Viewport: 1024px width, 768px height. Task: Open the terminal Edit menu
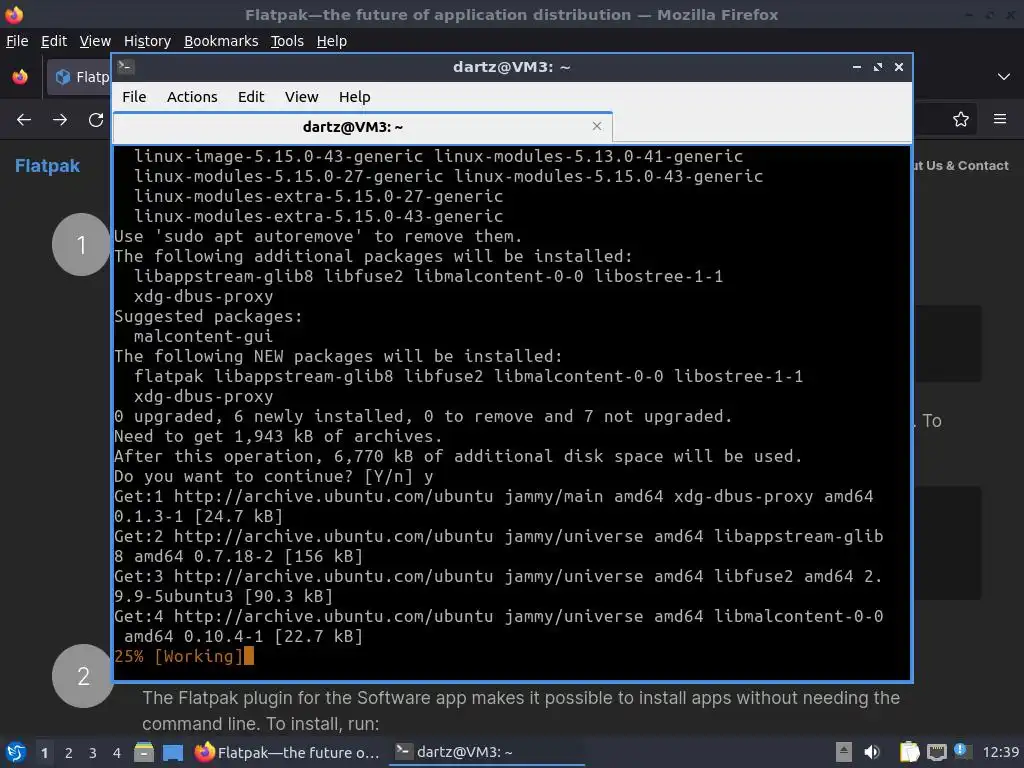pyautogui.click(x=251, y=97)
